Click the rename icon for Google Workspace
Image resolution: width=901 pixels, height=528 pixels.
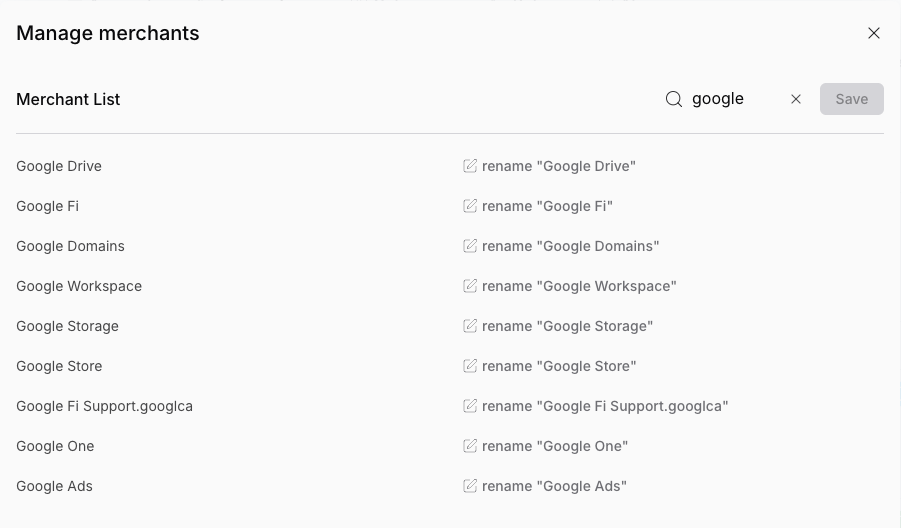pos(470,286)
